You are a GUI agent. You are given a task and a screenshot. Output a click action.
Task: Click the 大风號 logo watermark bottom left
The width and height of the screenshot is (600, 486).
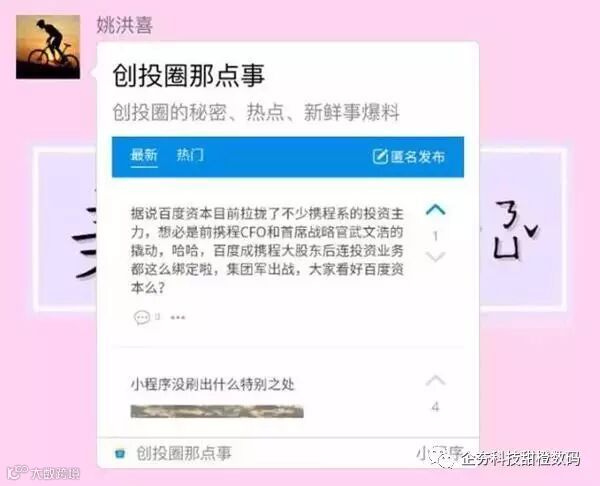pos(44,473)
